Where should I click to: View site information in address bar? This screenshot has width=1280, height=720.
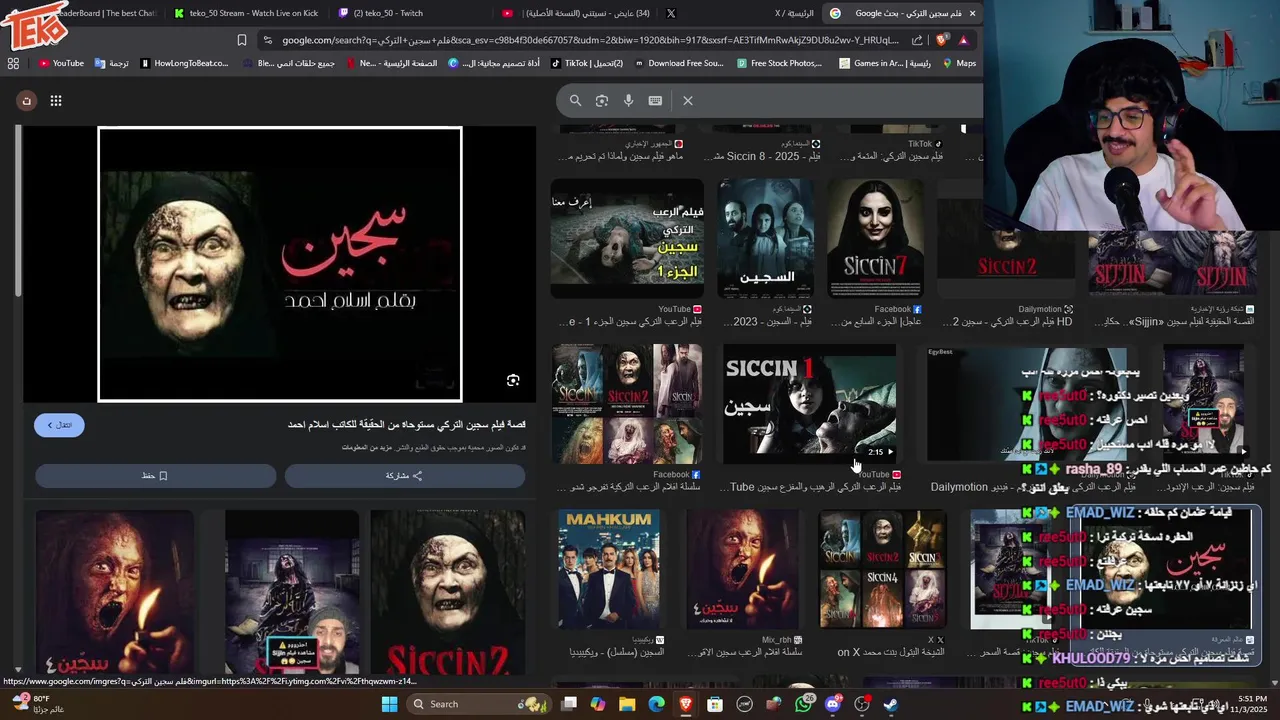(268, 40)
